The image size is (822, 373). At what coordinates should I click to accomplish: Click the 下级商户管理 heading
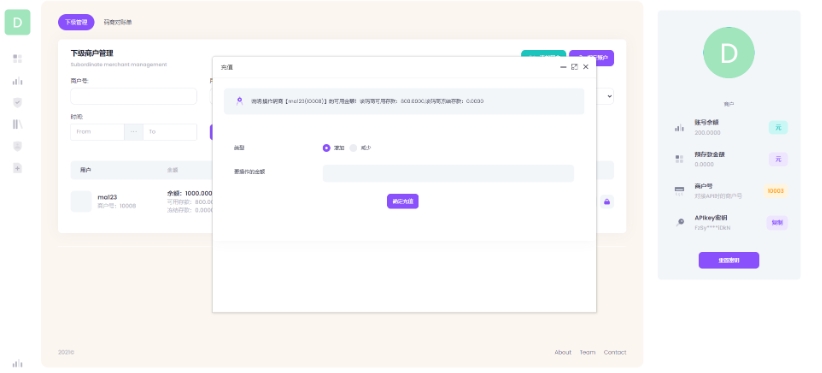pyautogui.click(x=92, y=53)
